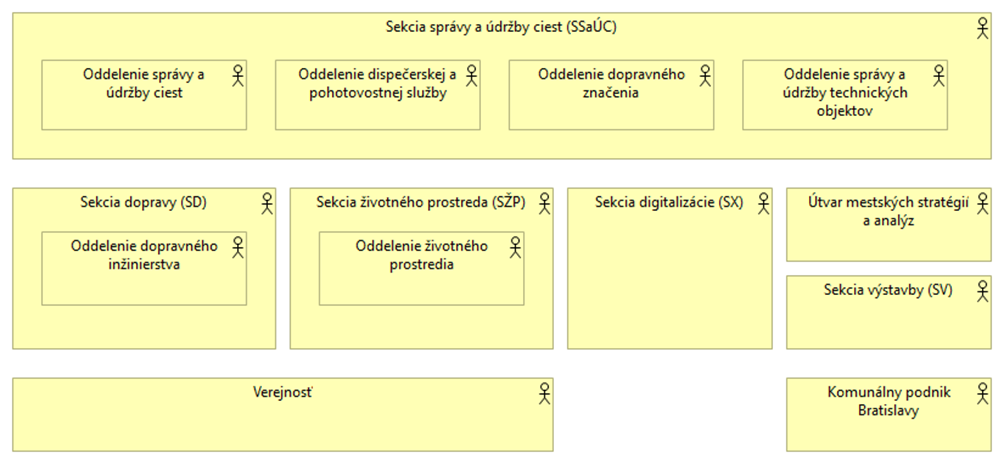Click actor icon in Oddelenie životného prostredia box
The height and width of the screenshot is (464, 1004).
pos(516,246)
